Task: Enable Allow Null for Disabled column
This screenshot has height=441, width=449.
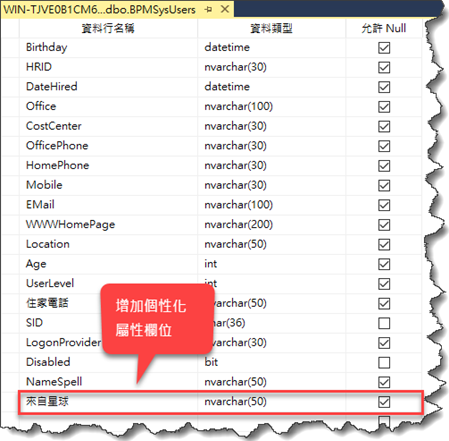Action: (x=384, y=362)
